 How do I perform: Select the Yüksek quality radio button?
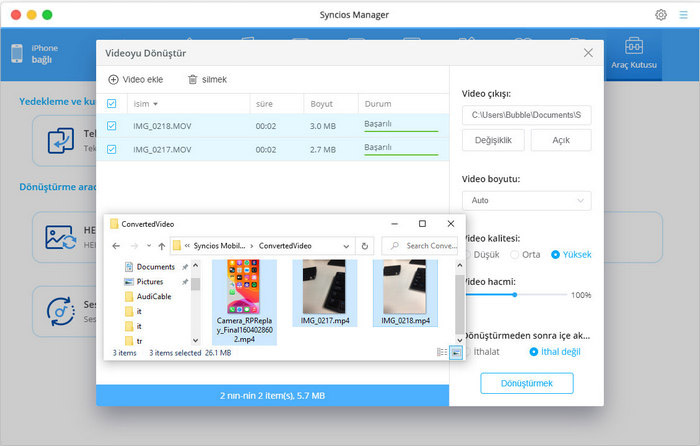click(x=555, y=254)
